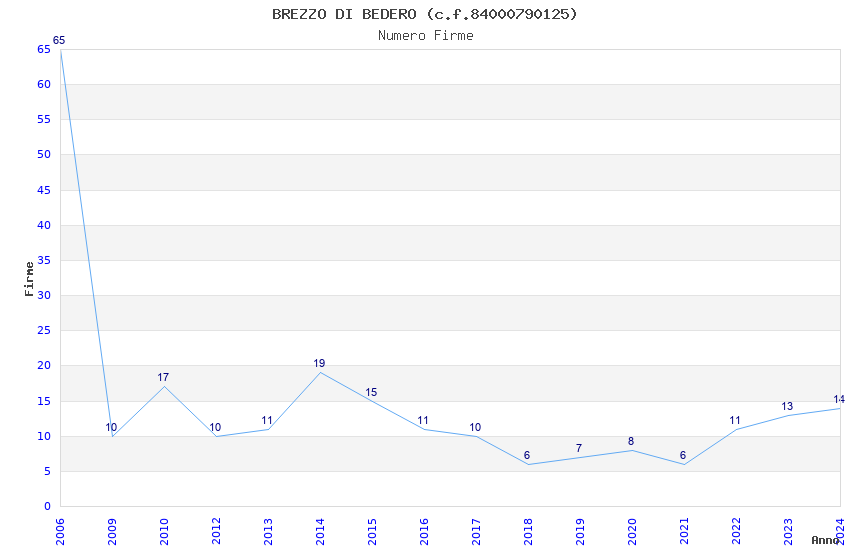Select the data label 11 for year 2022
Screen dimensions: 850x550
pos(735,420)
